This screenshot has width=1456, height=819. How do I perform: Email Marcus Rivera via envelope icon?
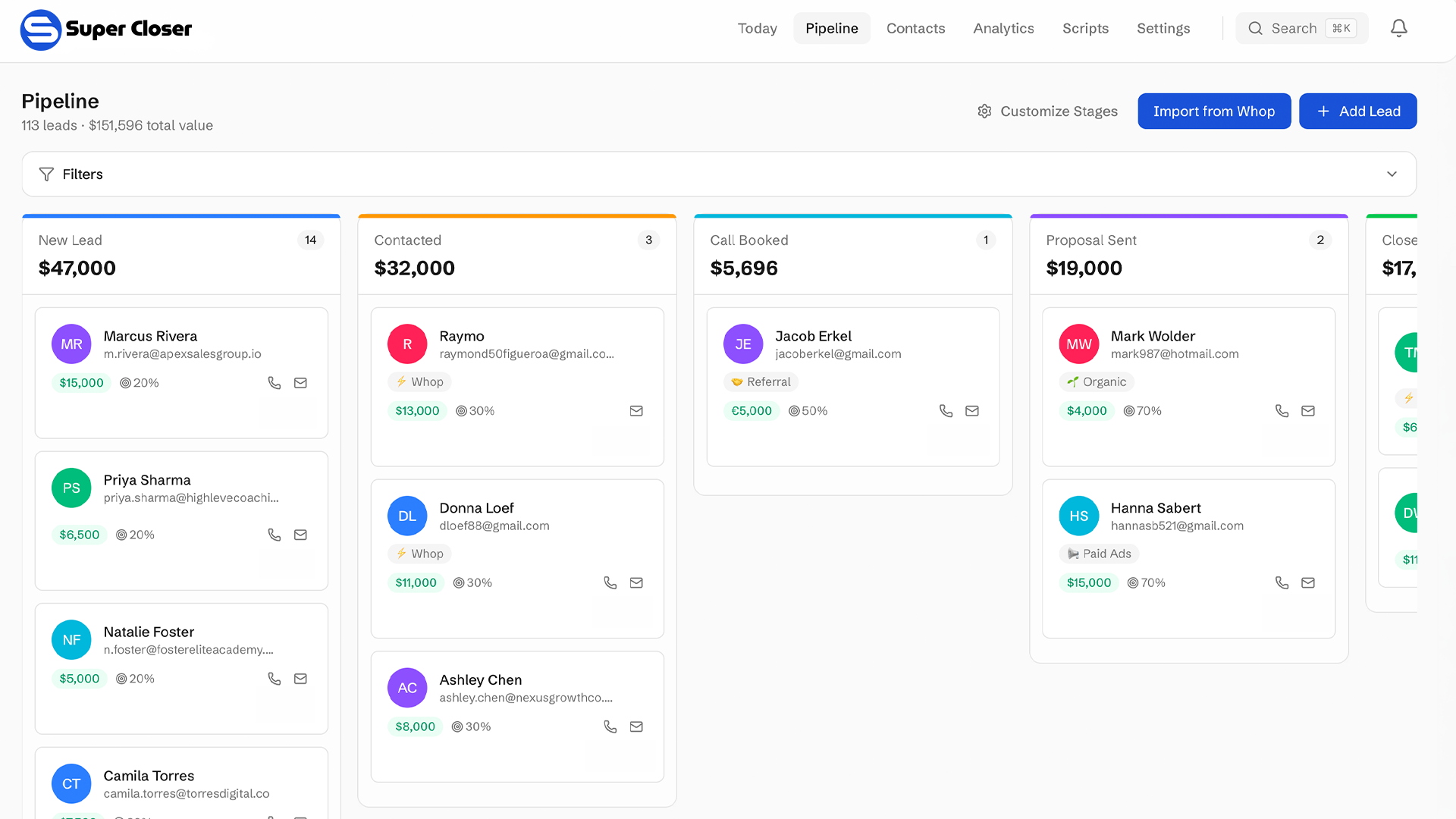(300, 383)
